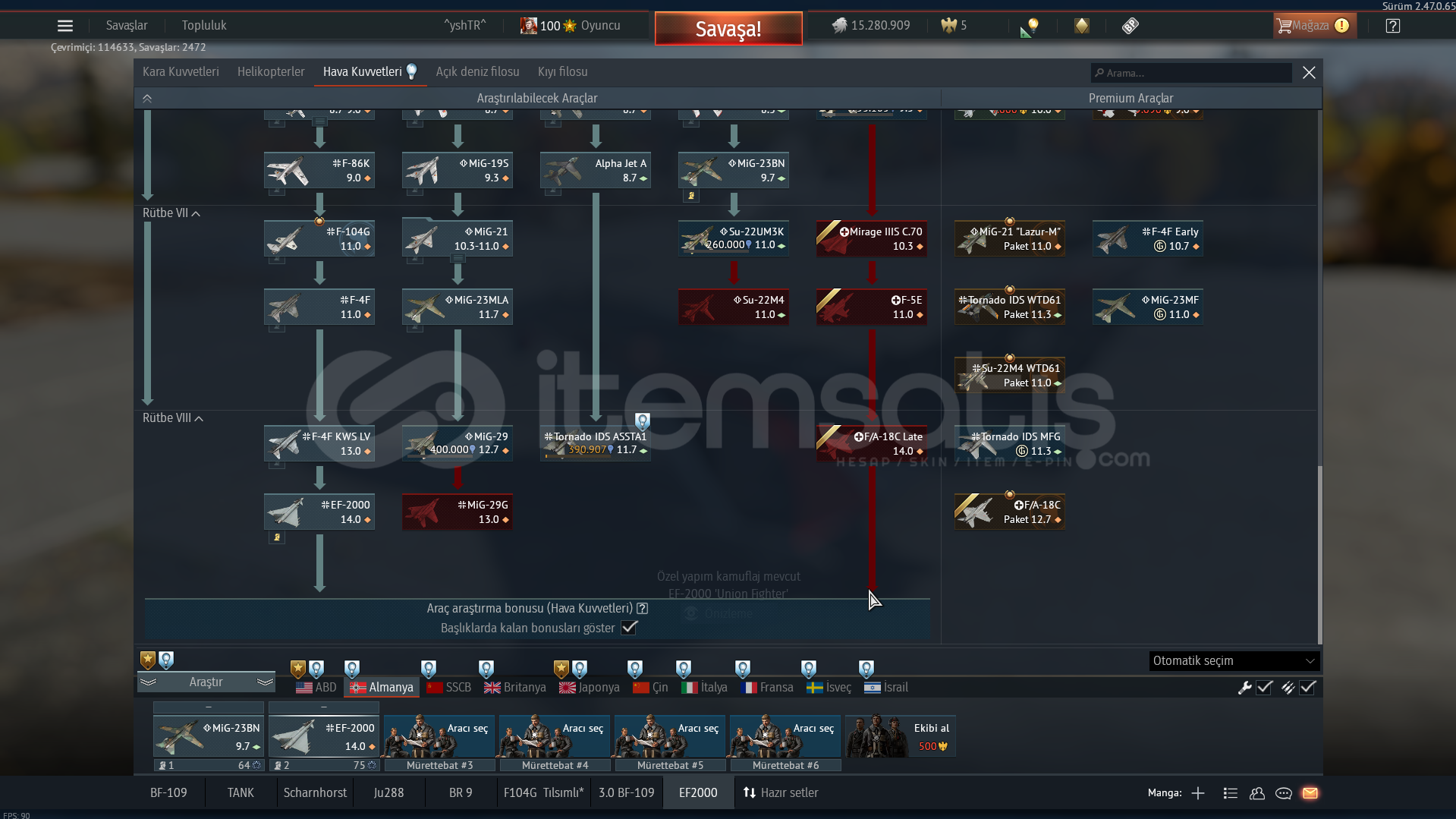Screen dimensions: 1456x819
Task: Open the highlighted mail icon
Action: tap(1310, 793)
